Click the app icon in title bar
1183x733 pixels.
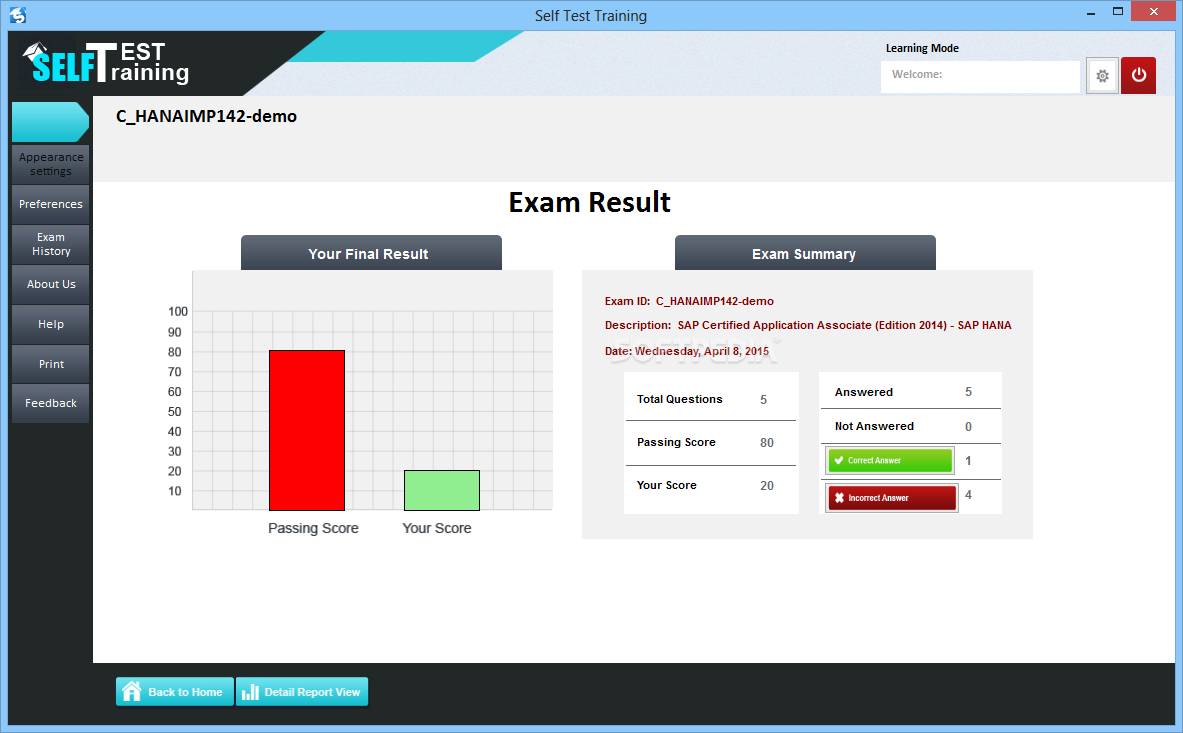click(17, 14)
